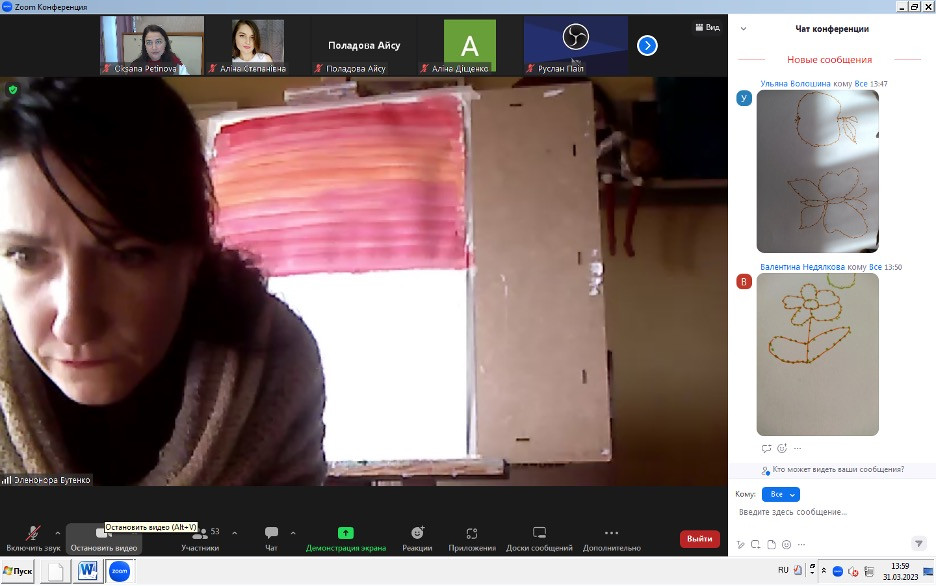Open the Дополнительно more options menu
936x586 pixels.
(x=611, y=538)
